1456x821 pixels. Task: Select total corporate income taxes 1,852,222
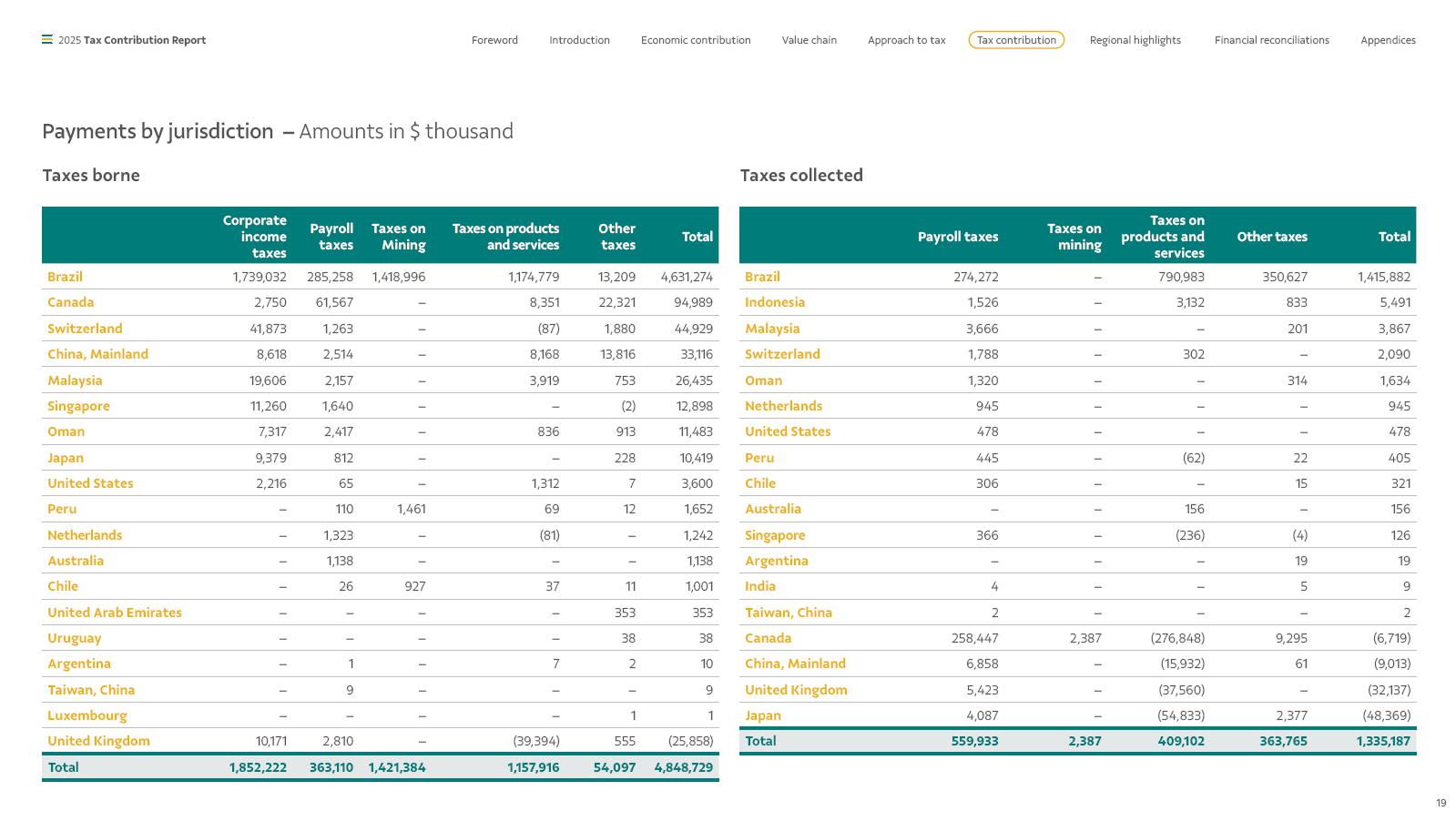click(258, 767)
